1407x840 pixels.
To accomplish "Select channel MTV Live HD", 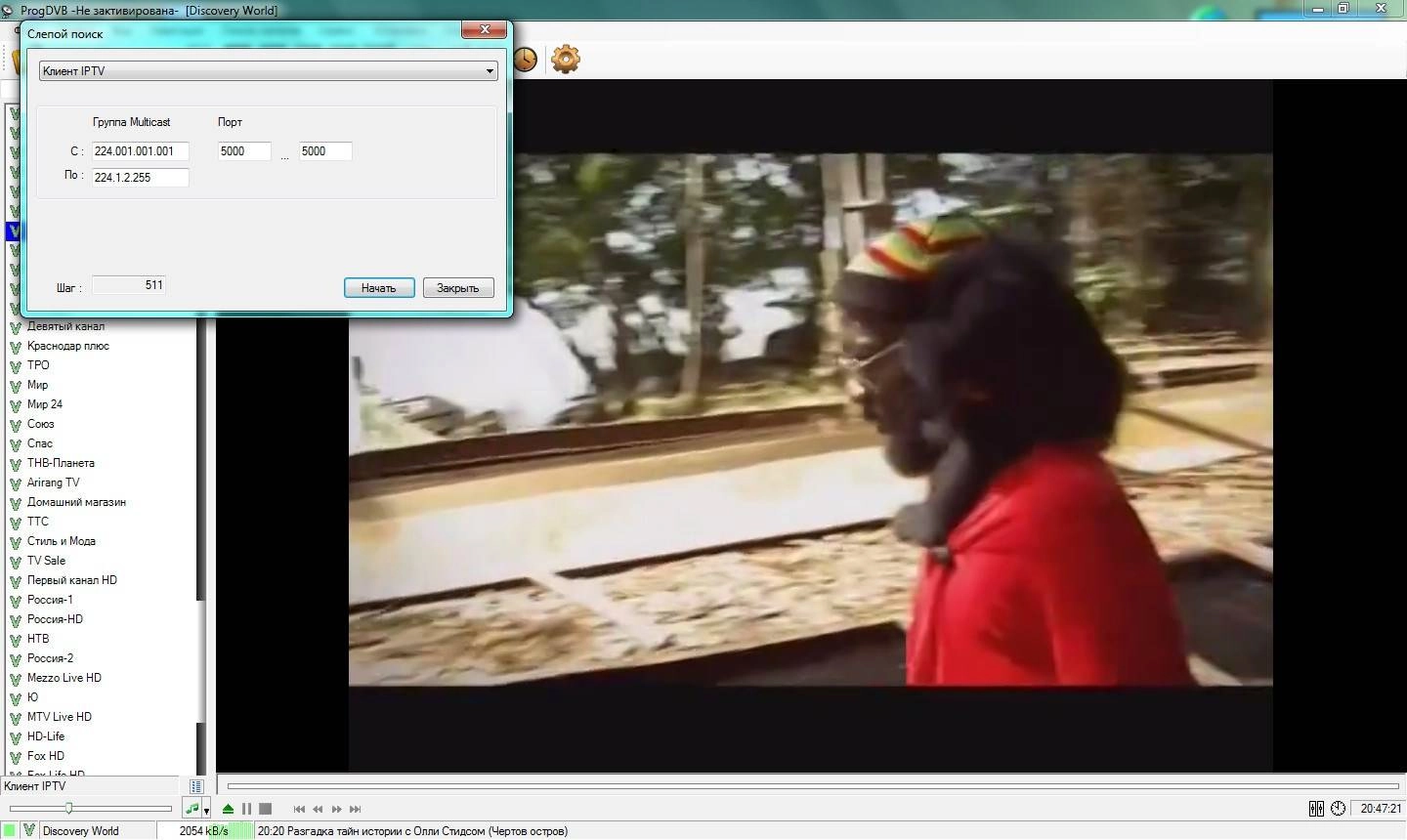I will point(60,717).
